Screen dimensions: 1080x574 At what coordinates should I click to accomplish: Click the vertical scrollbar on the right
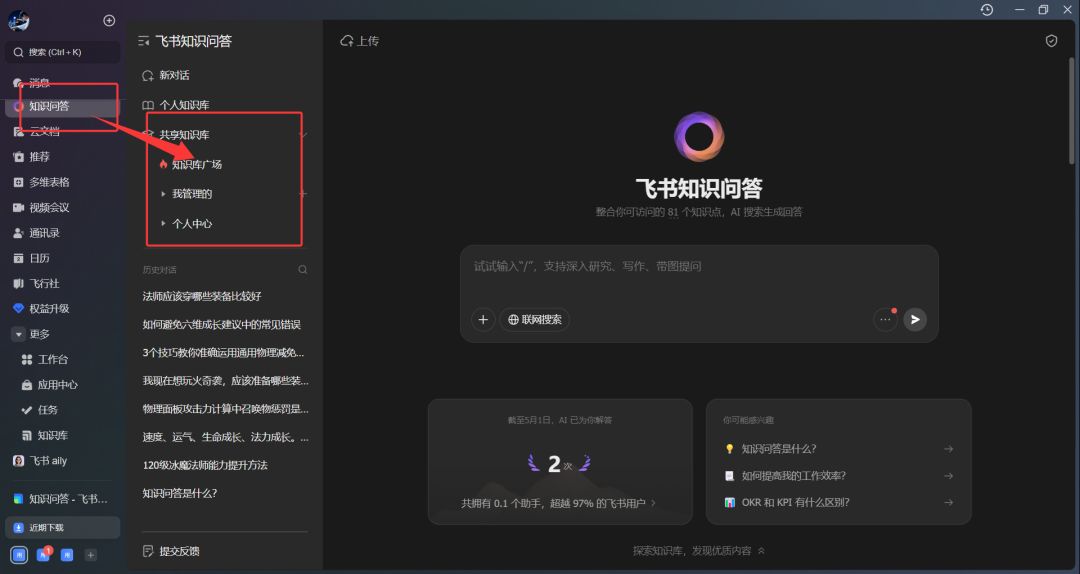pyautogui.click(x=1072, y=110)
